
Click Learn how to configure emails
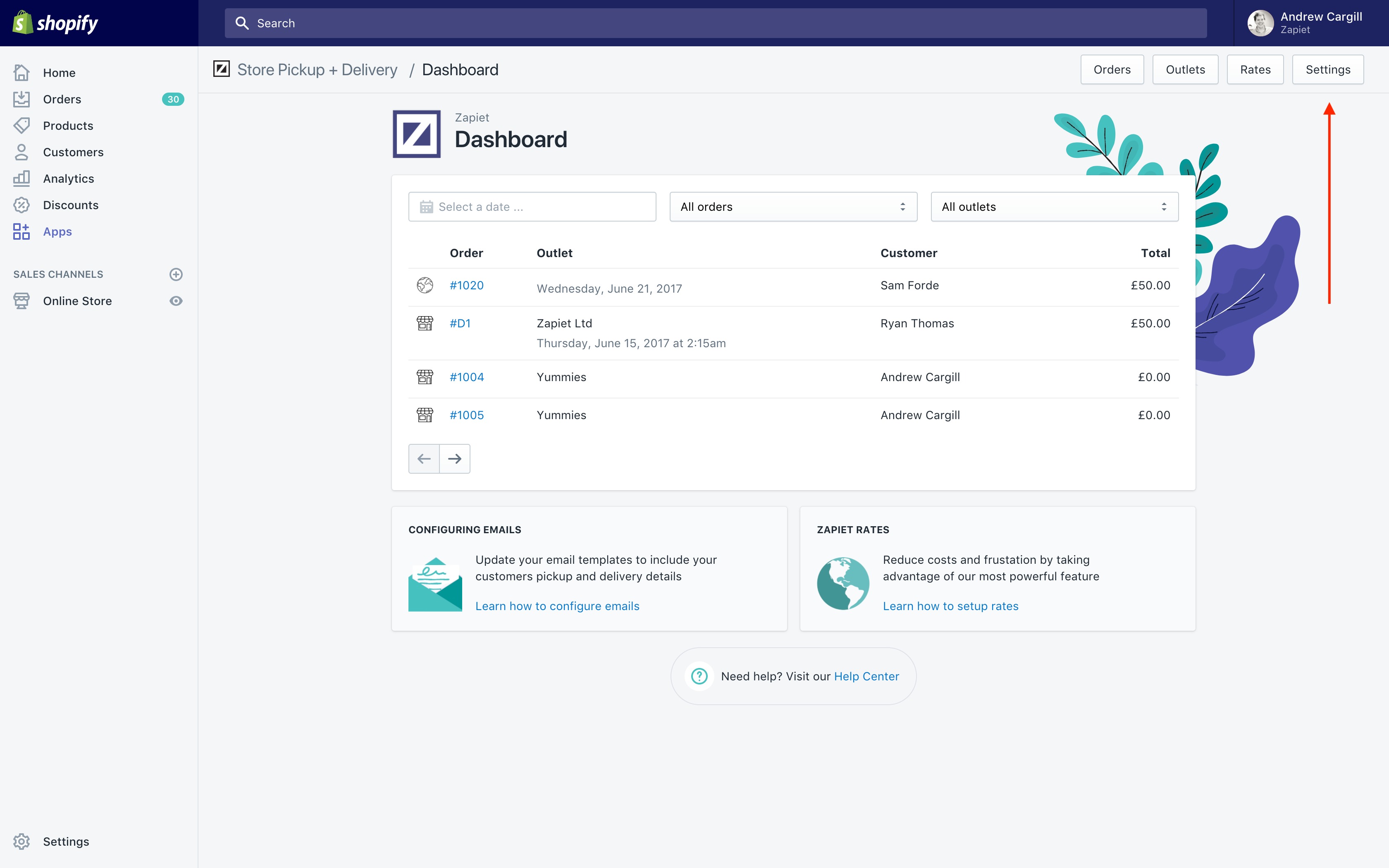click(557, 606)
